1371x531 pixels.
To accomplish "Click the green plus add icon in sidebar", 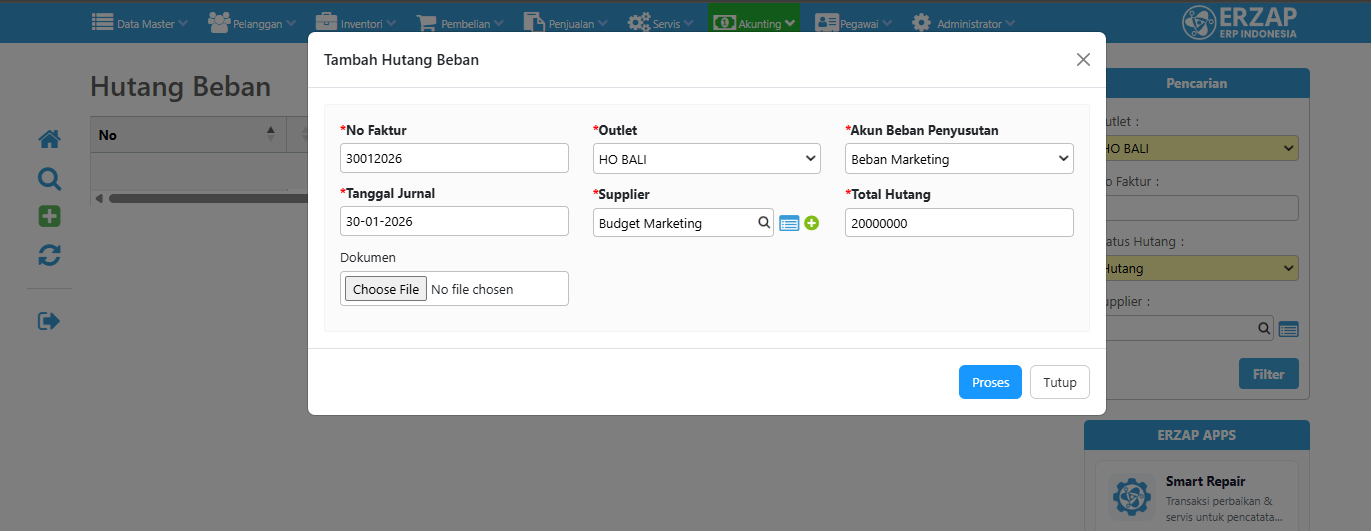I will coord(49,217).
